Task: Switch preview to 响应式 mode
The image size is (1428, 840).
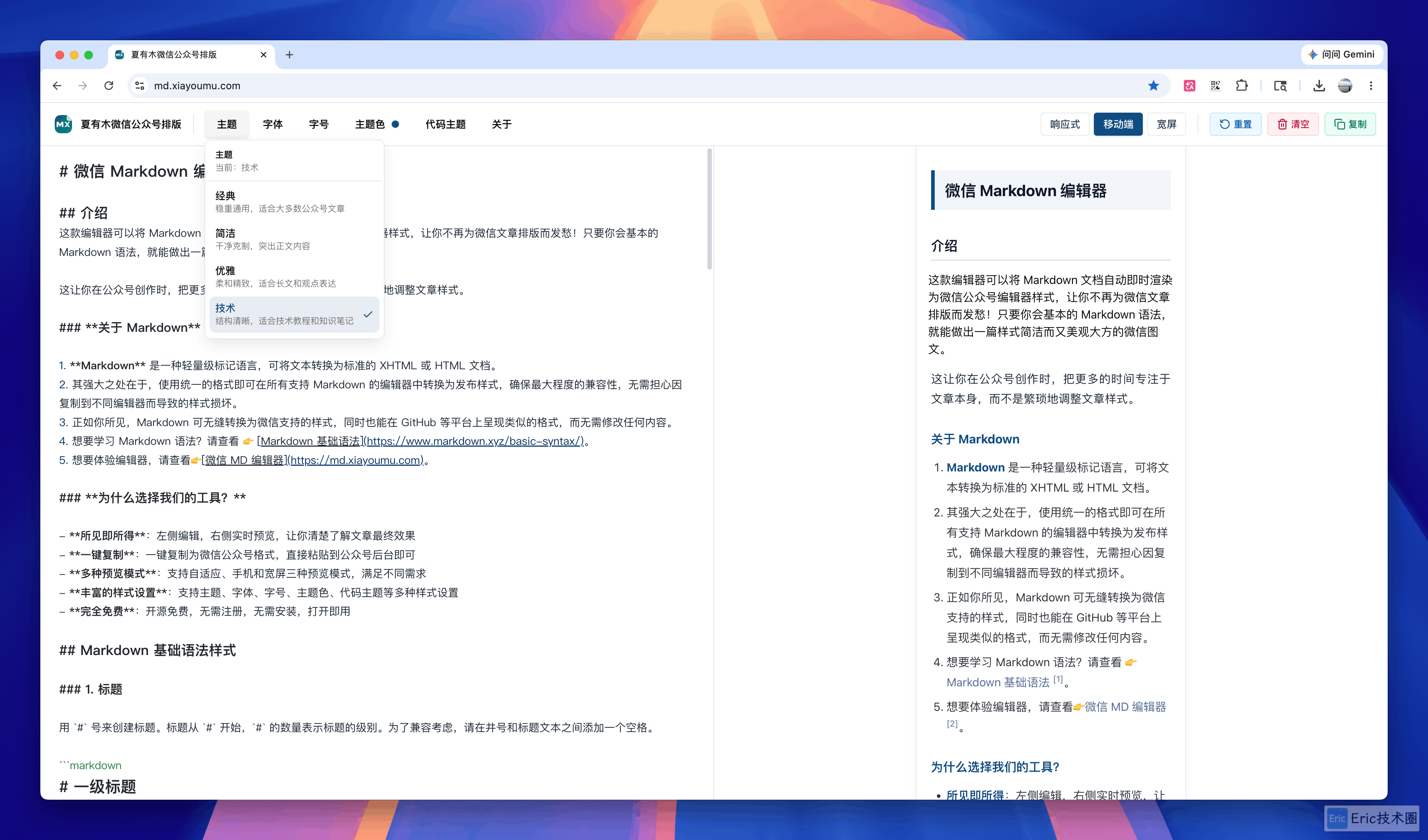Action: click(x=1065, y=124)
